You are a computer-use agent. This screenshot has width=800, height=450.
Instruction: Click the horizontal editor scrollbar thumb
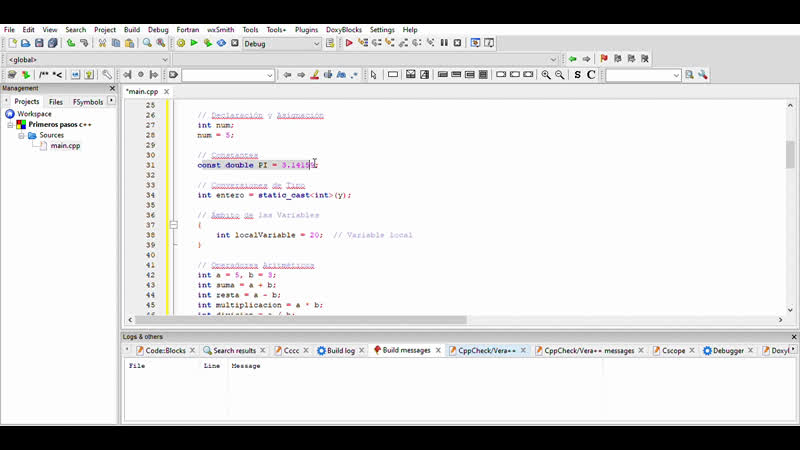pos(301,320)
